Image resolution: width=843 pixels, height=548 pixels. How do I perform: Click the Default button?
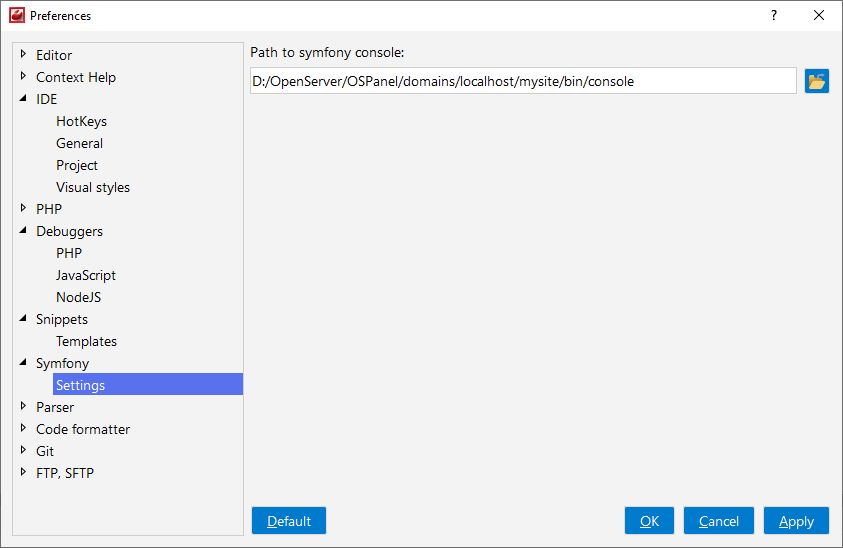point(289,521)
